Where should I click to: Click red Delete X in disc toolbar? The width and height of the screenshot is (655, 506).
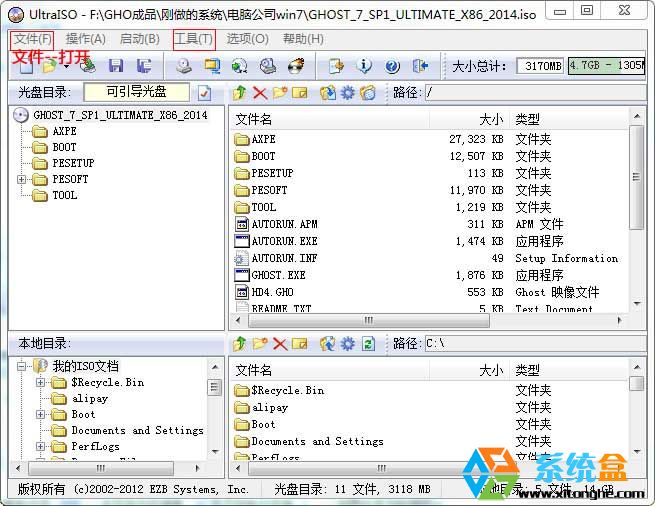(260, 93)
